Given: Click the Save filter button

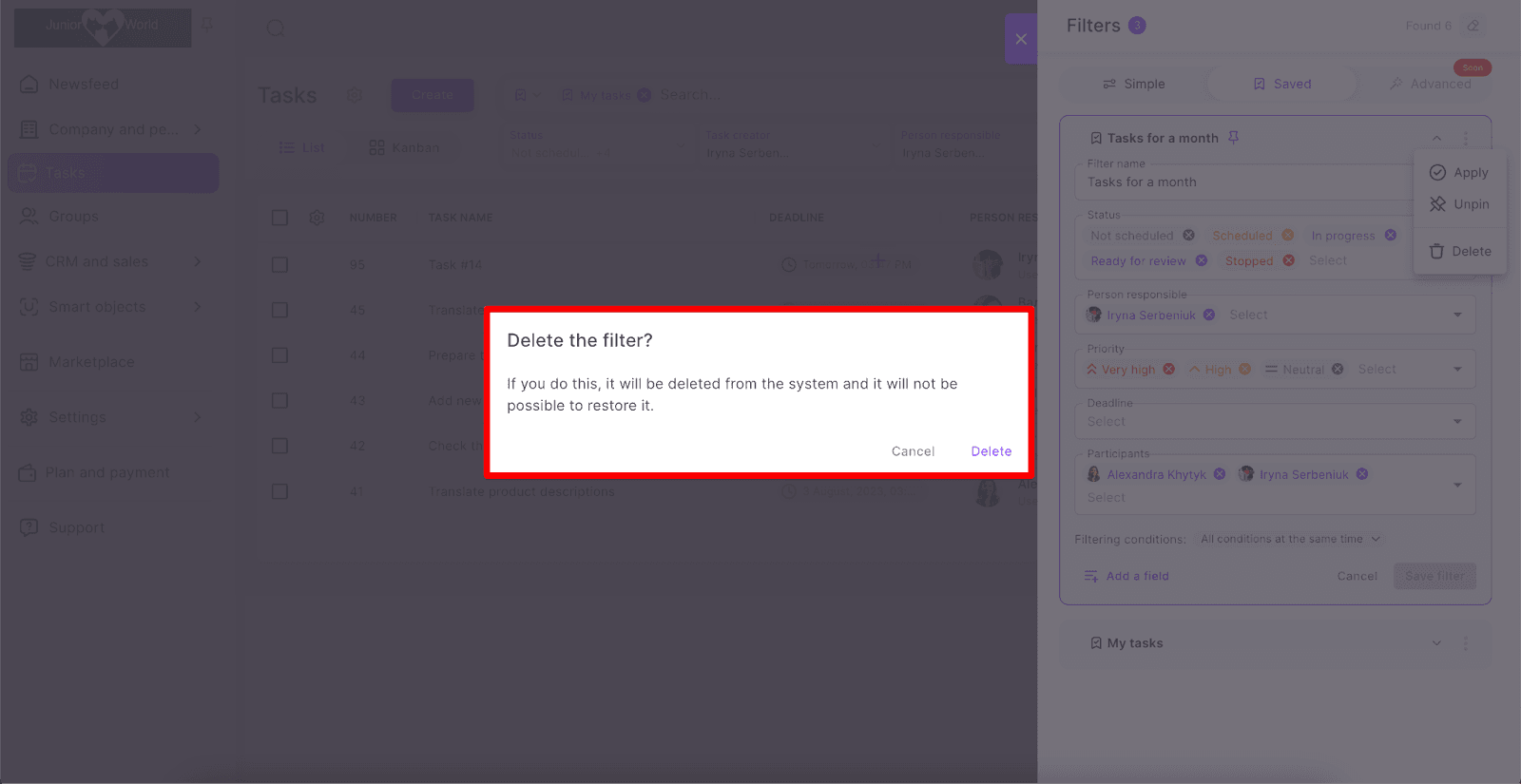Looking at the screenshot, I should pos(1434,576).
